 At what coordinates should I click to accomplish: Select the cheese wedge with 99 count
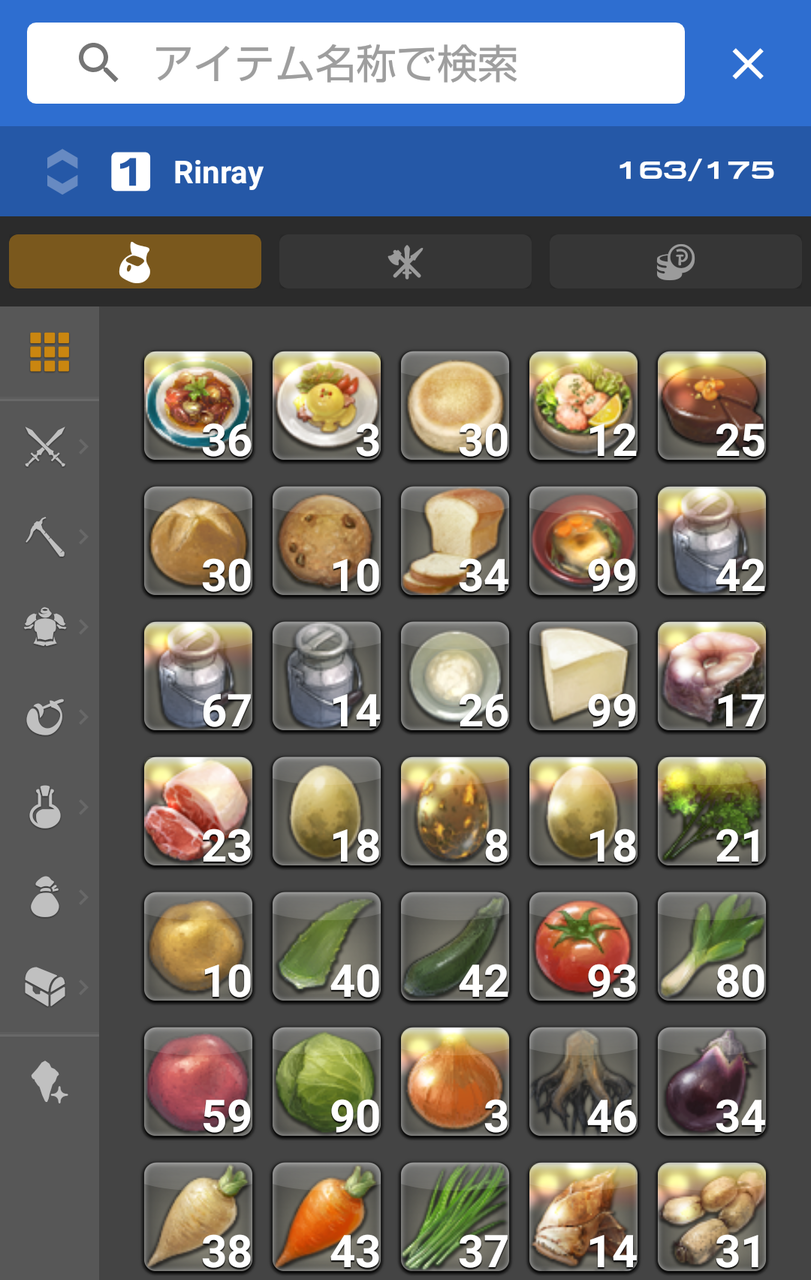(x=583, y=677)
